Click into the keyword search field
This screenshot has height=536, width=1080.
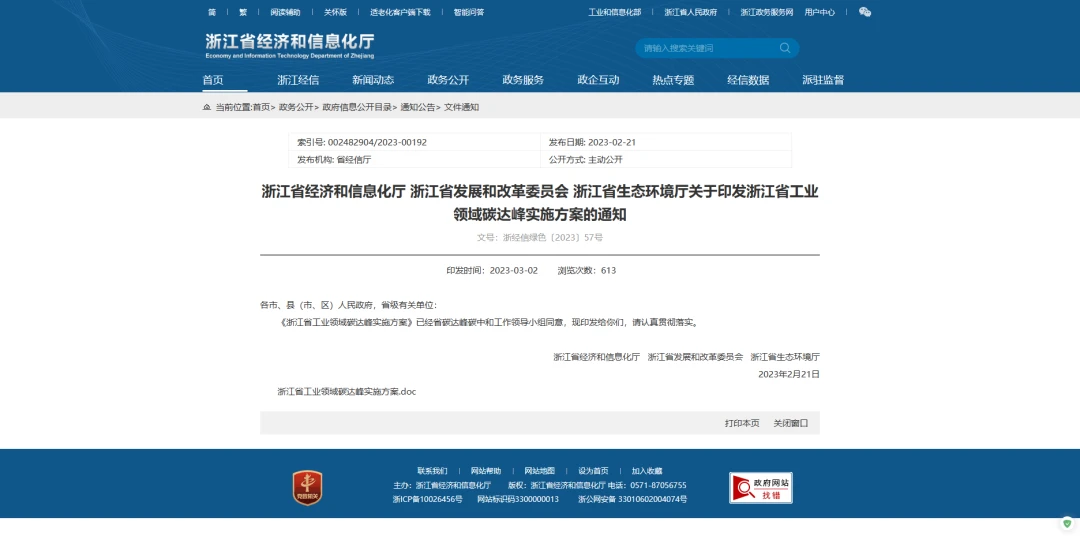coord(705,48)
